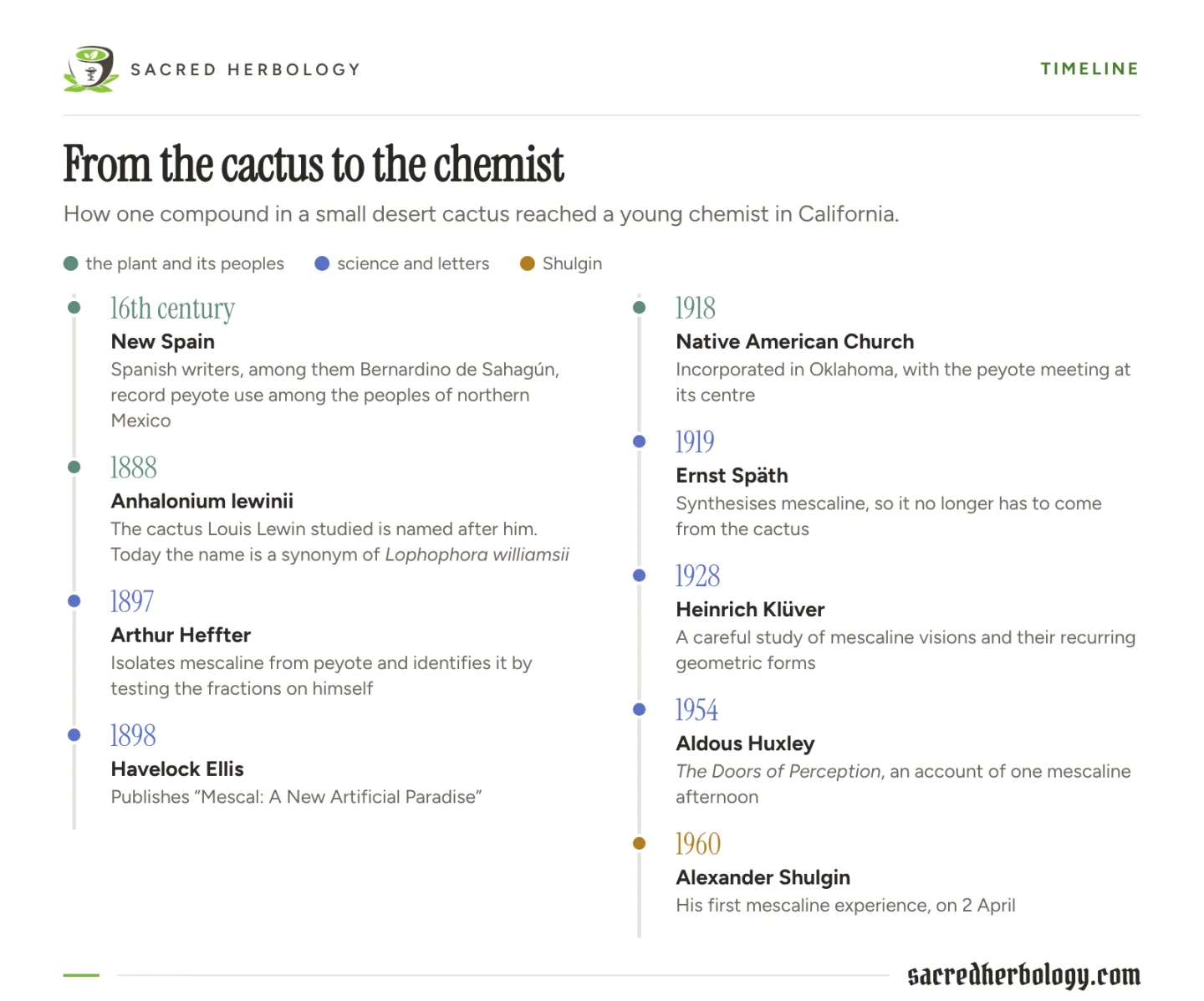Click the '1897' date label
1204x1001 pixels.
click(x=132, y=601)
